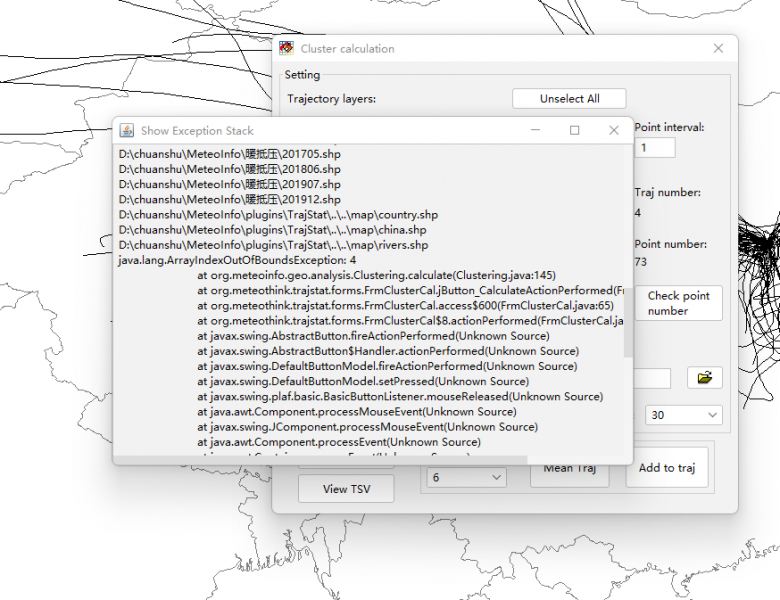Click the Check point number button
The width and height of the screenshot is (780, 600).
[678, 303]
